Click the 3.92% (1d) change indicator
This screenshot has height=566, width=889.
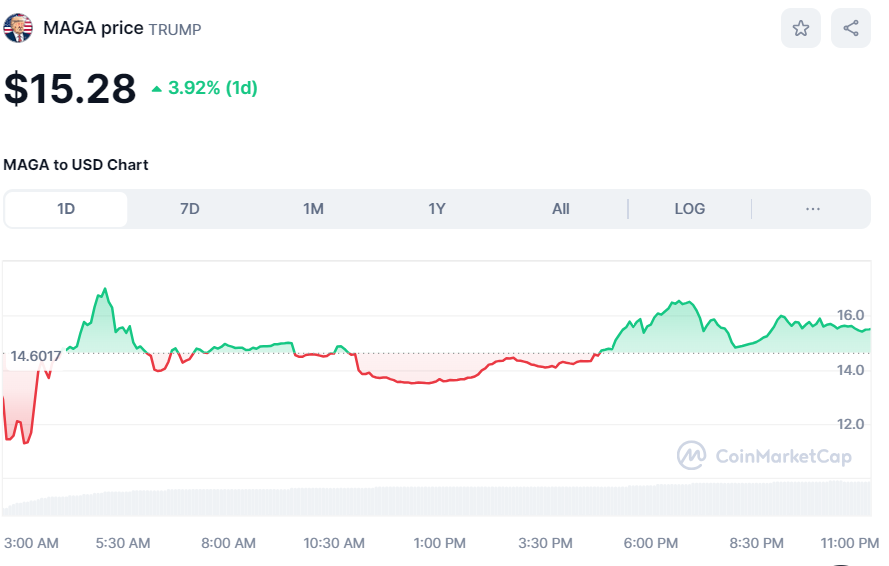point(205,88)
